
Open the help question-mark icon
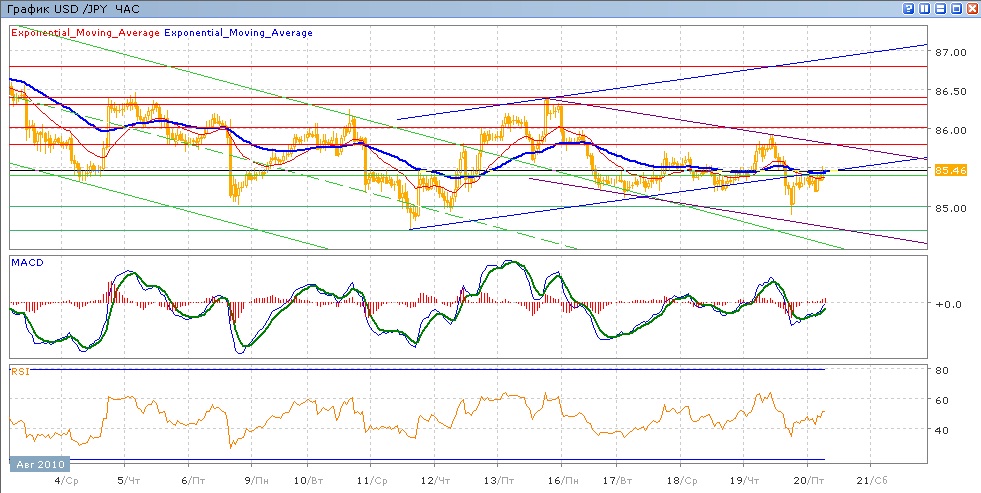[909, 8]
